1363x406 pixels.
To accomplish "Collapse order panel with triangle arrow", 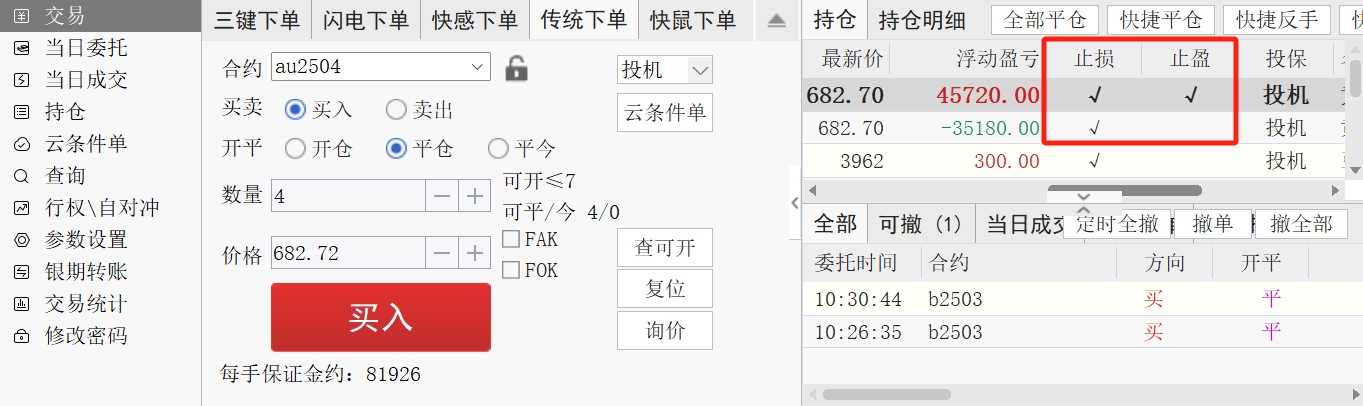I will tap(777, 21).
